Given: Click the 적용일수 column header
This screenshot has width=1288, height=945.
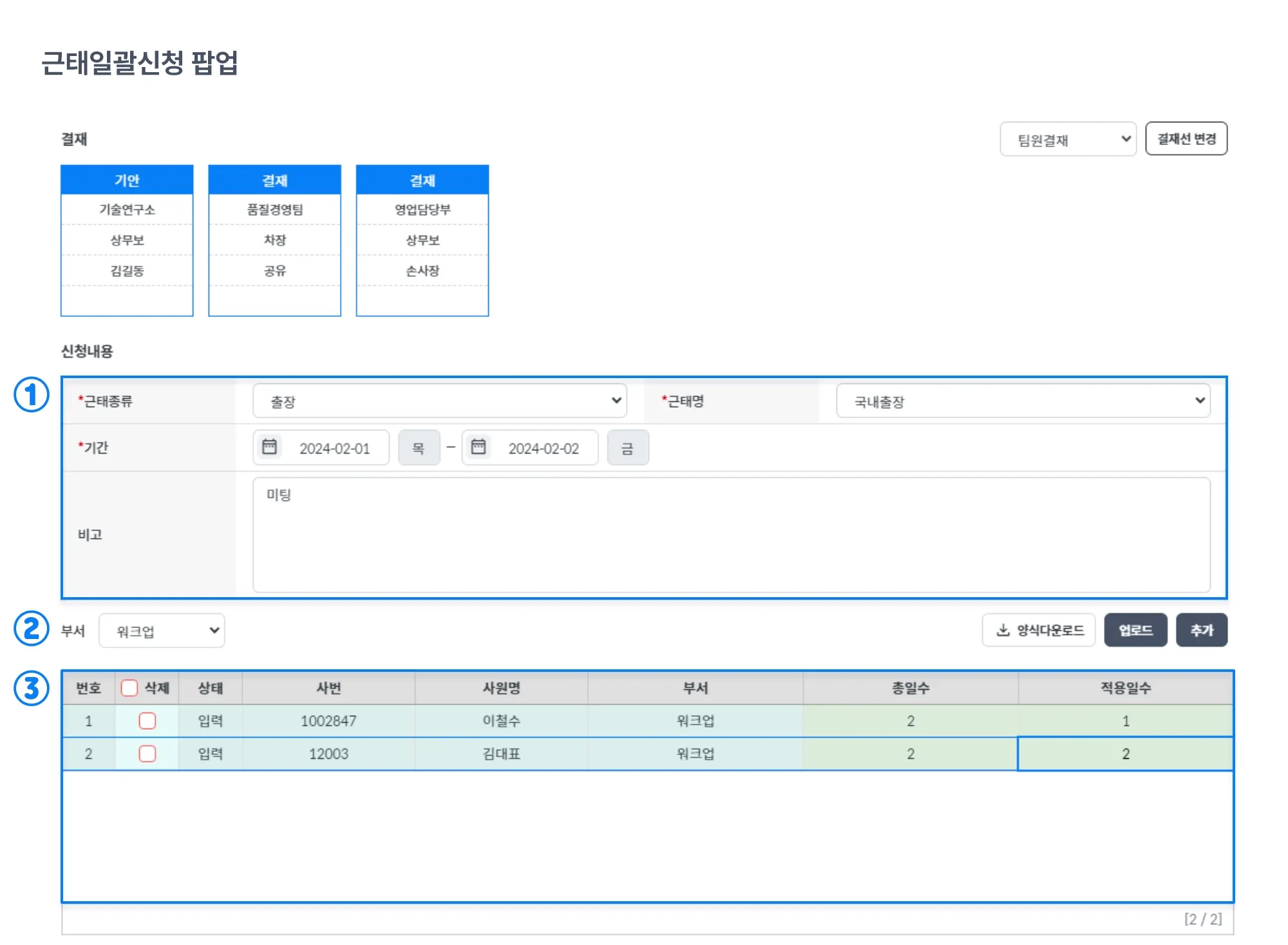Looking at the screenshot, I should point(1125,688).
